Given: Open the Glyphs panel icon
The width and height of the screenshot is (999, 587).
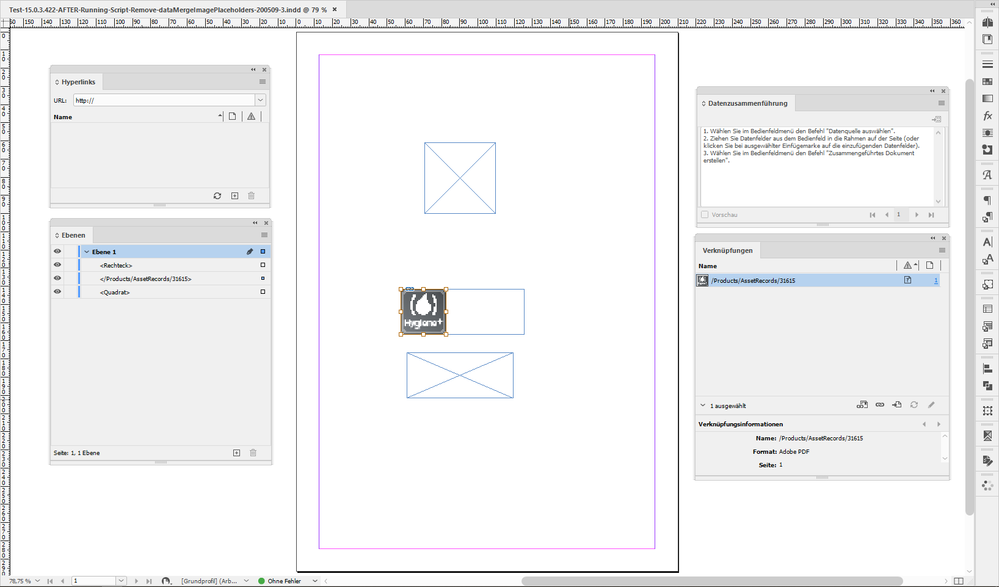Looking at the screenshot, I should [x=988, y=174].
